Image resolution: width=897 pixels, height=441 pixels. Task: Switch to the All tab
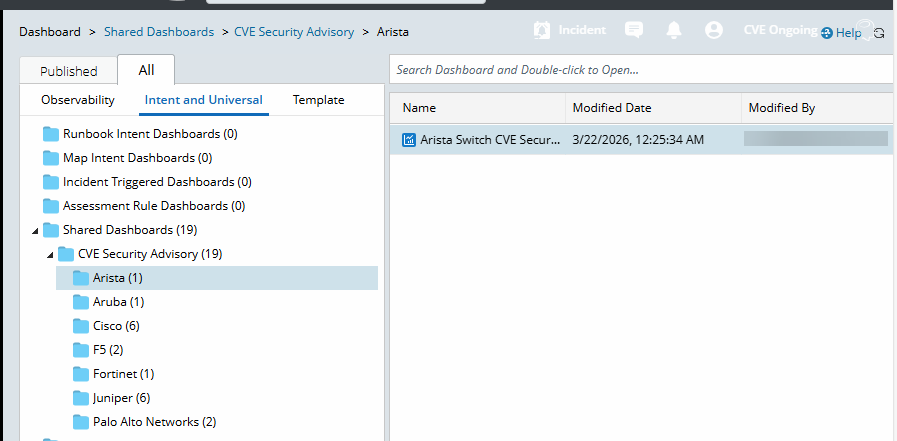[x=146, y=70]
